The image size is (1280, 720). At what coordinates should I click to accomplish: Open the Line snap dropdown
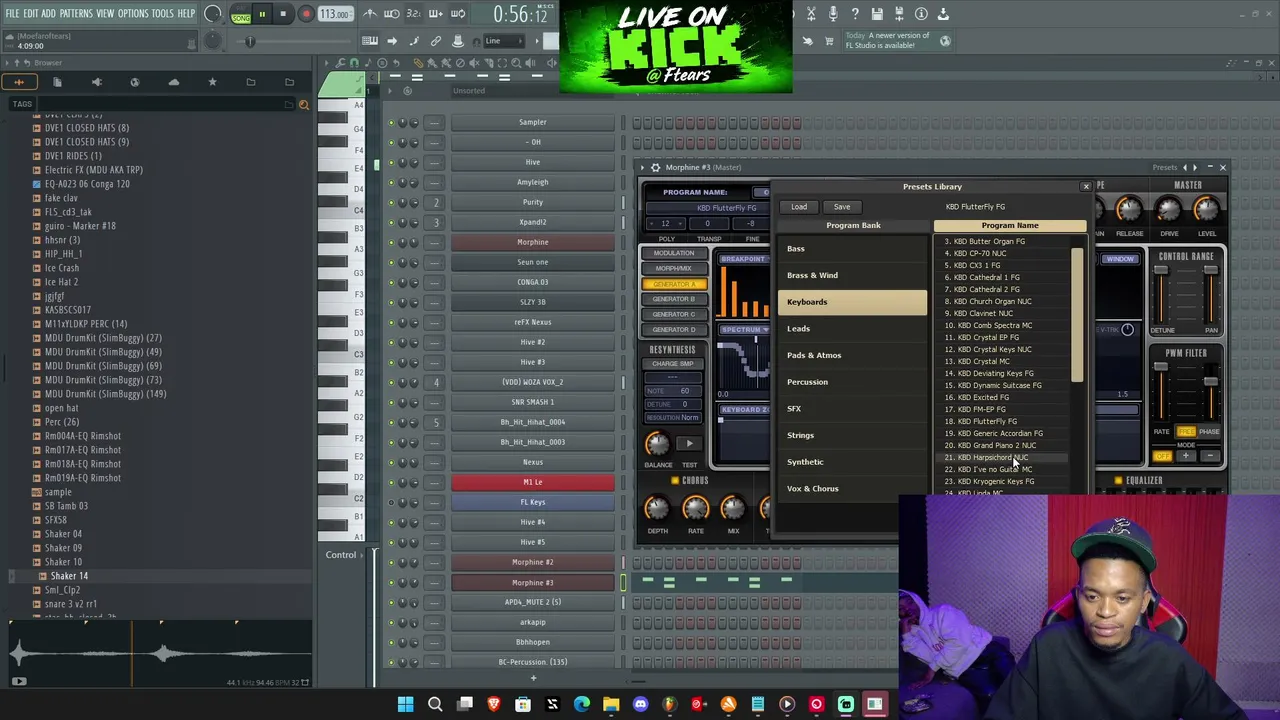point(505,41)
